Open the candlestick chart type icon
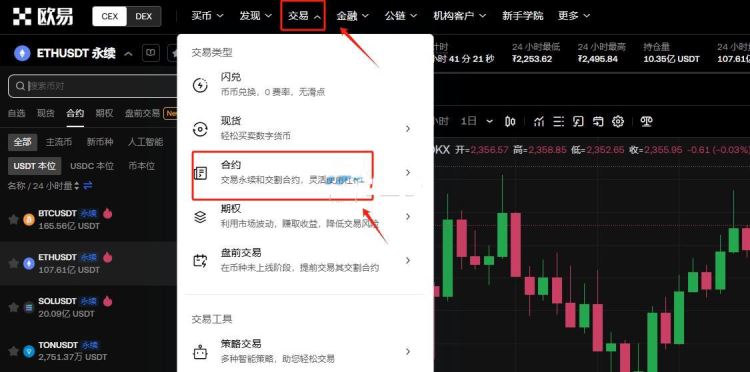This screenshot has height=372, width=750. pos(510,121)
